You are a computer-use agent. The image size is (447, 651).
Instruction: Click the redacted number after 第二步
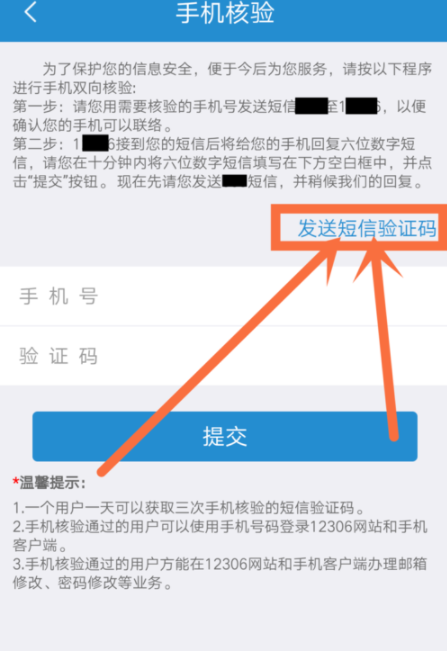[95, 144]
